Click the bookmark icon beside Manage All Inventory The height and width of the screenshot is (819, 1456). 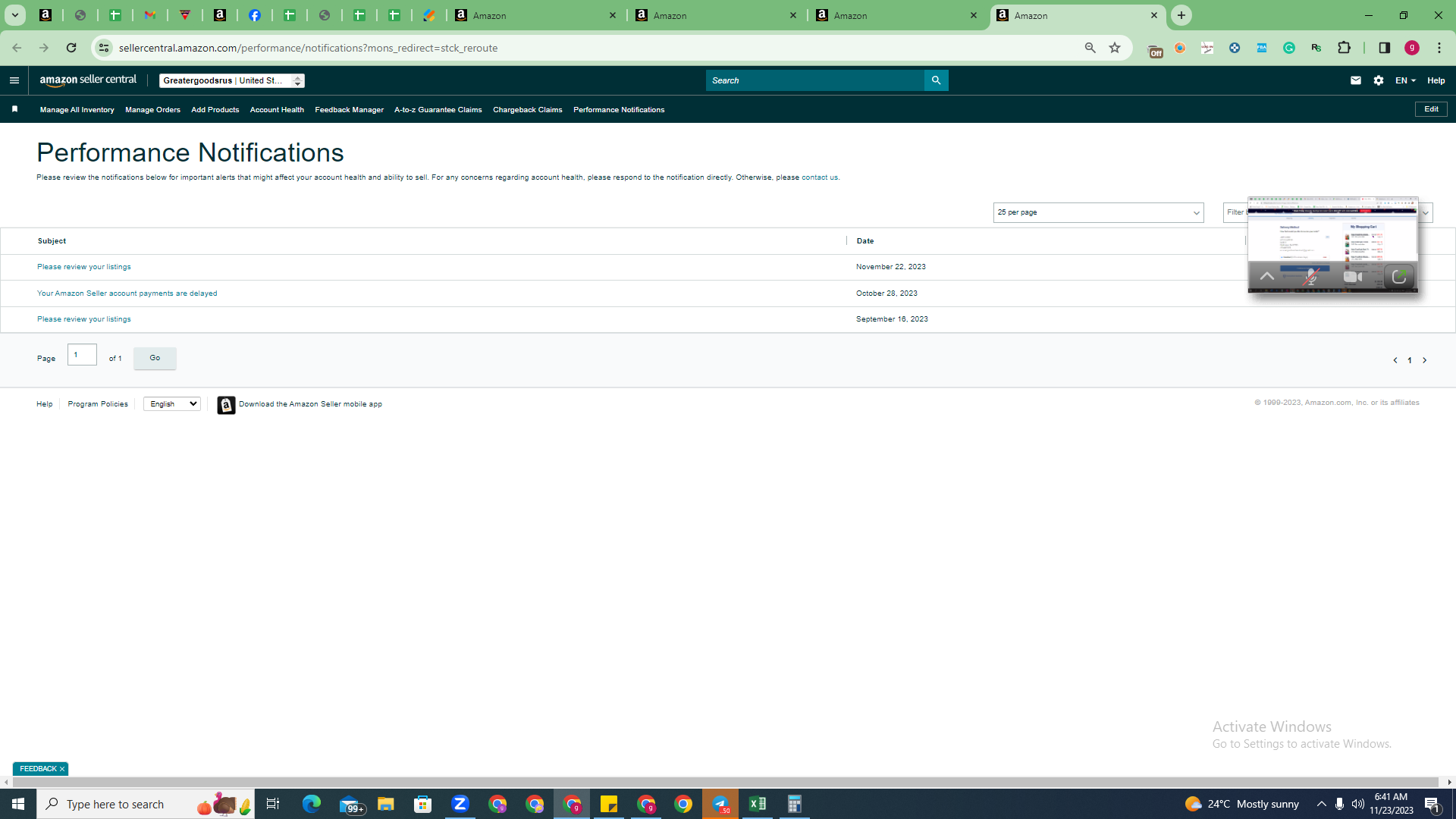[14, 109]
